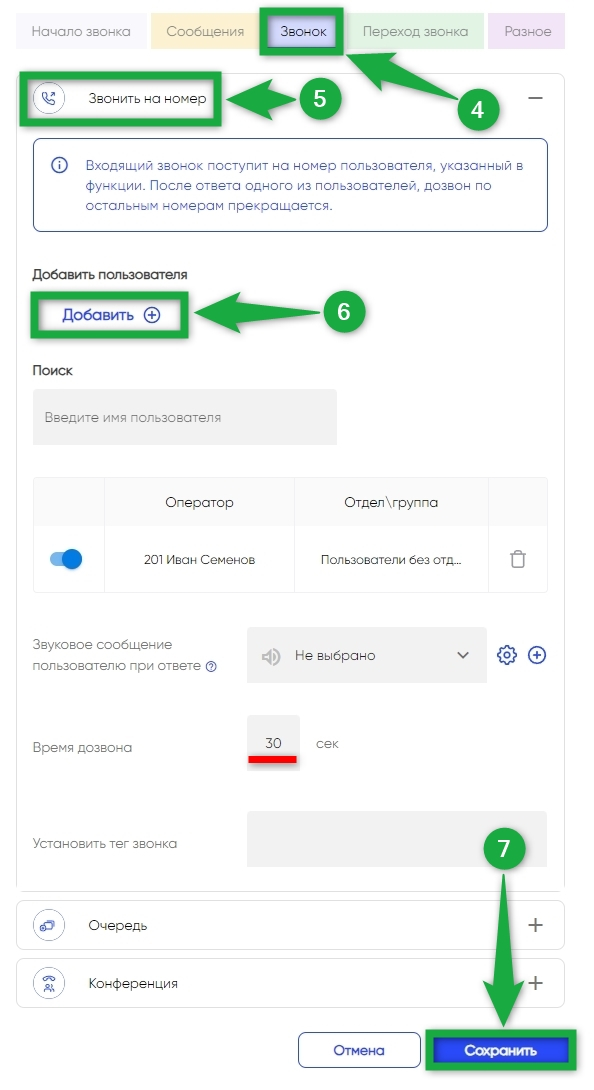Click speaker icon in Не выбрано field
Screen dimensions: 594x1090
point(271,656)
